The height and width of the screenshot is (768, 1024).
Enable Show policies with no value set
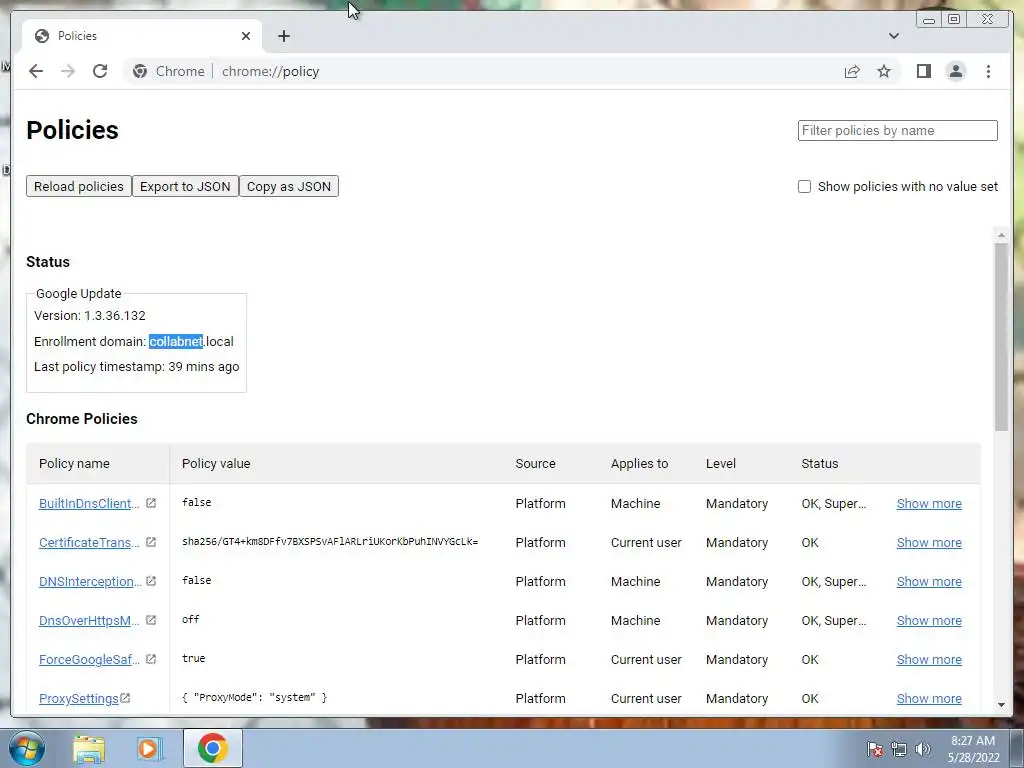point(805,187)
